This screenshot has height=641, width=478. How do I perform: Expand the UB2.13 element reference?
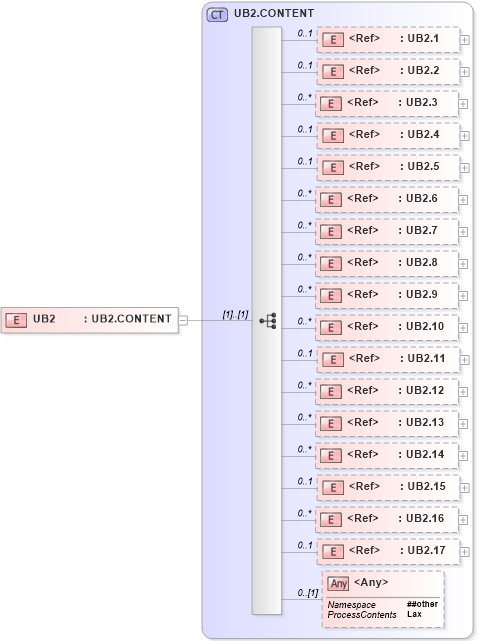click(463, 424)
